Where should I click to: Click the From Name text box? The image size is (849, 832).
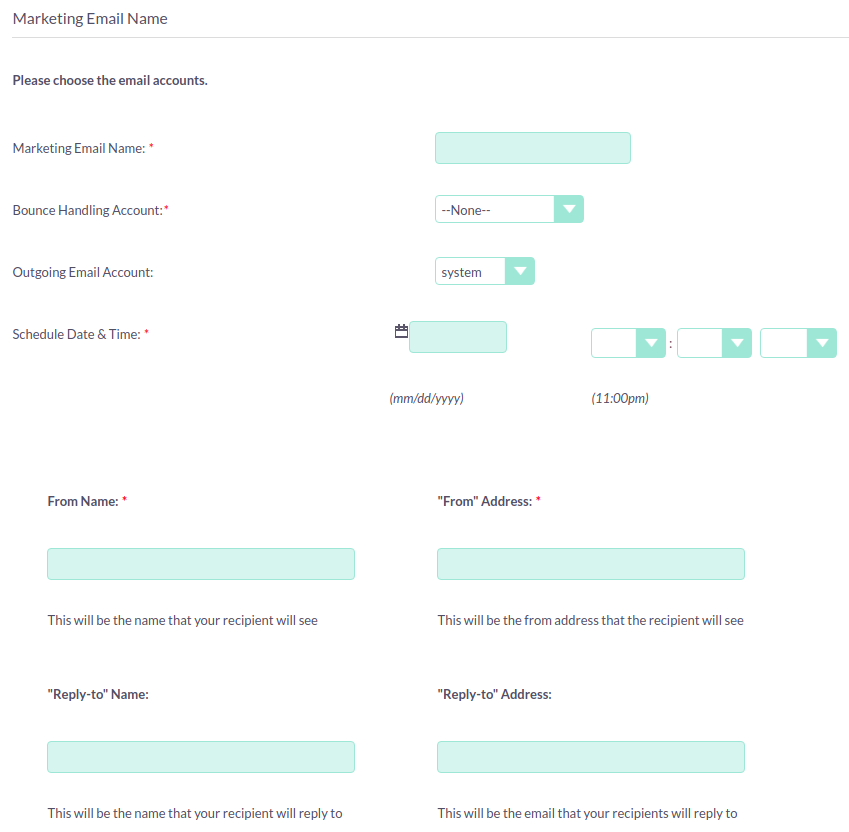[x=200, y=563]
